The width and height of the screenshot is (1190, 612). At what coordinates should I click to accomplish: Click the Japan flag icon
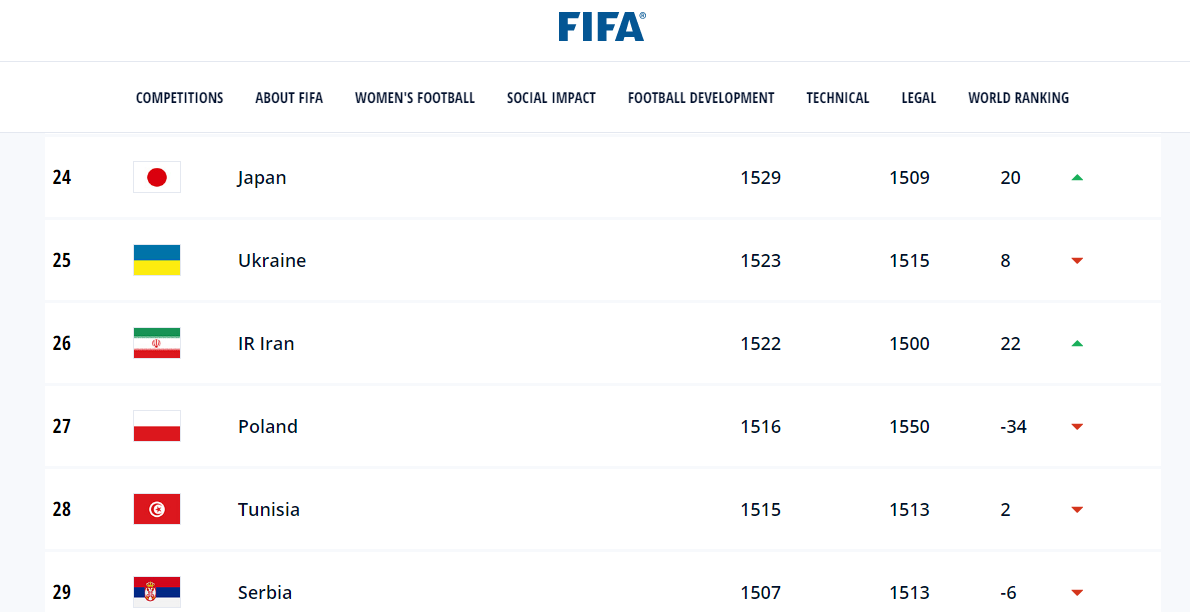(157, 178)
